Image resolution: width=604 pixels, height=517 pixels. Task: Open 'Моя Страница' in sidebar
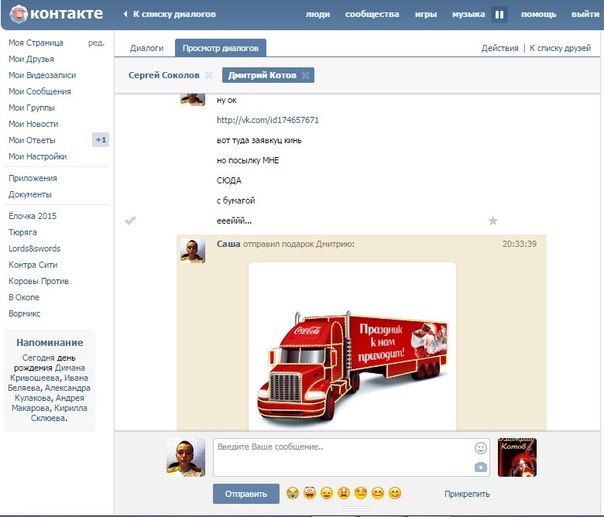[36, 43]
